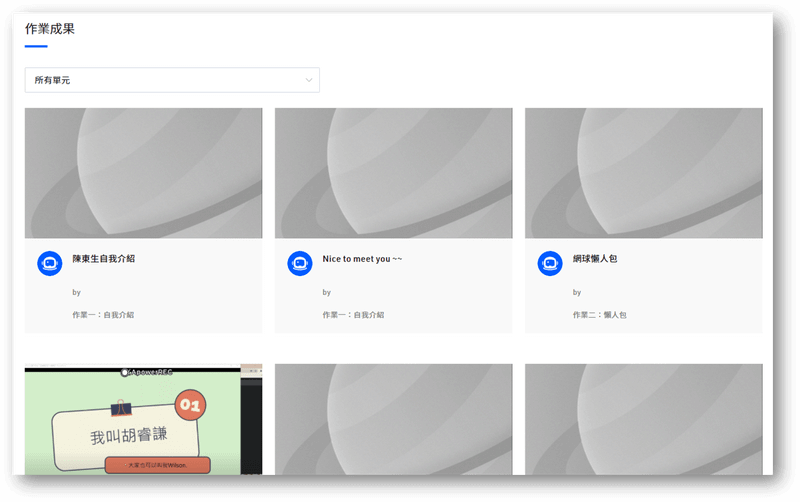Click thumbnail image above 陳東生自我介紹
800x502 pixels.
pos(143,173)
